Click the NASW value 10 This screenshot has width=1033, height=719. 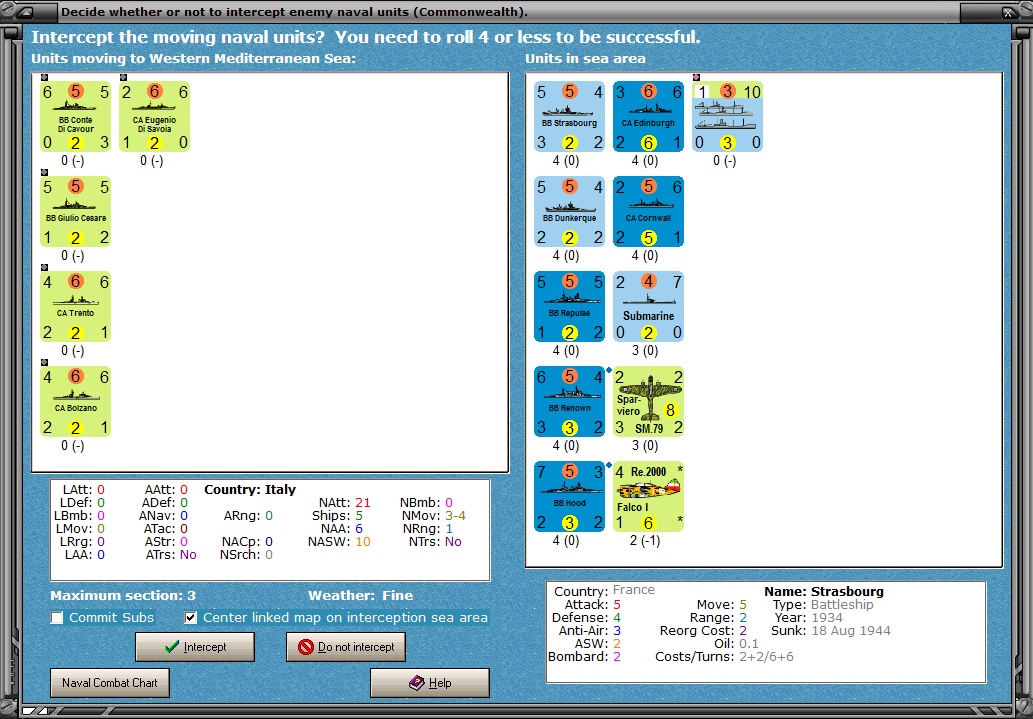click(362, 542)
